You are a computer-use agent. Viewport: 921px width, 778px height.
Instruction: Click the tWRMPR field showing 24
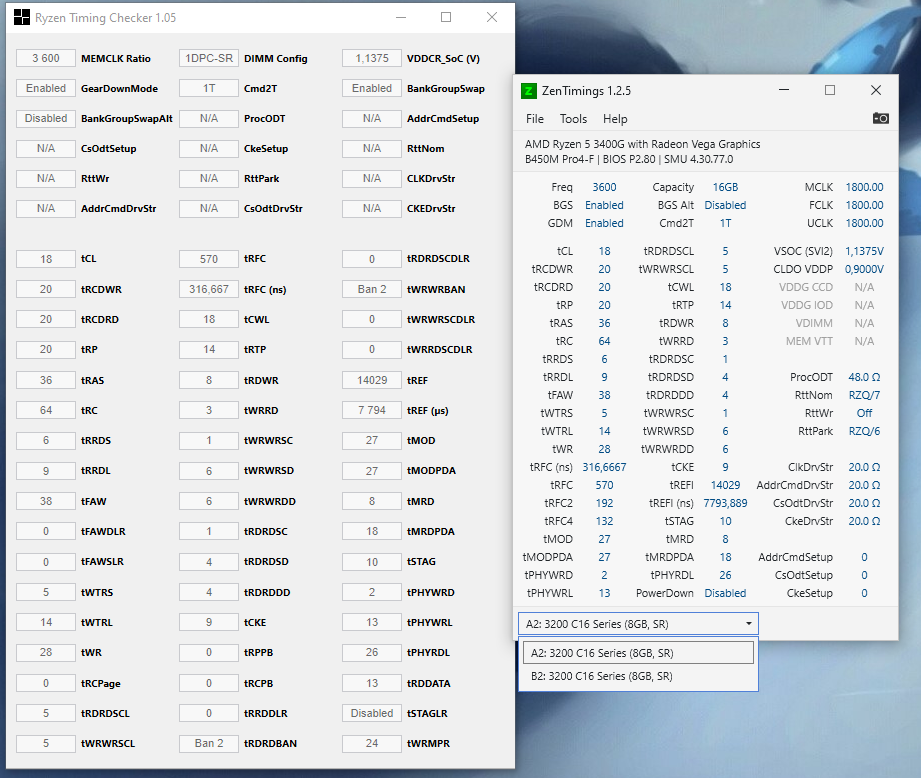tap(372, 743)
